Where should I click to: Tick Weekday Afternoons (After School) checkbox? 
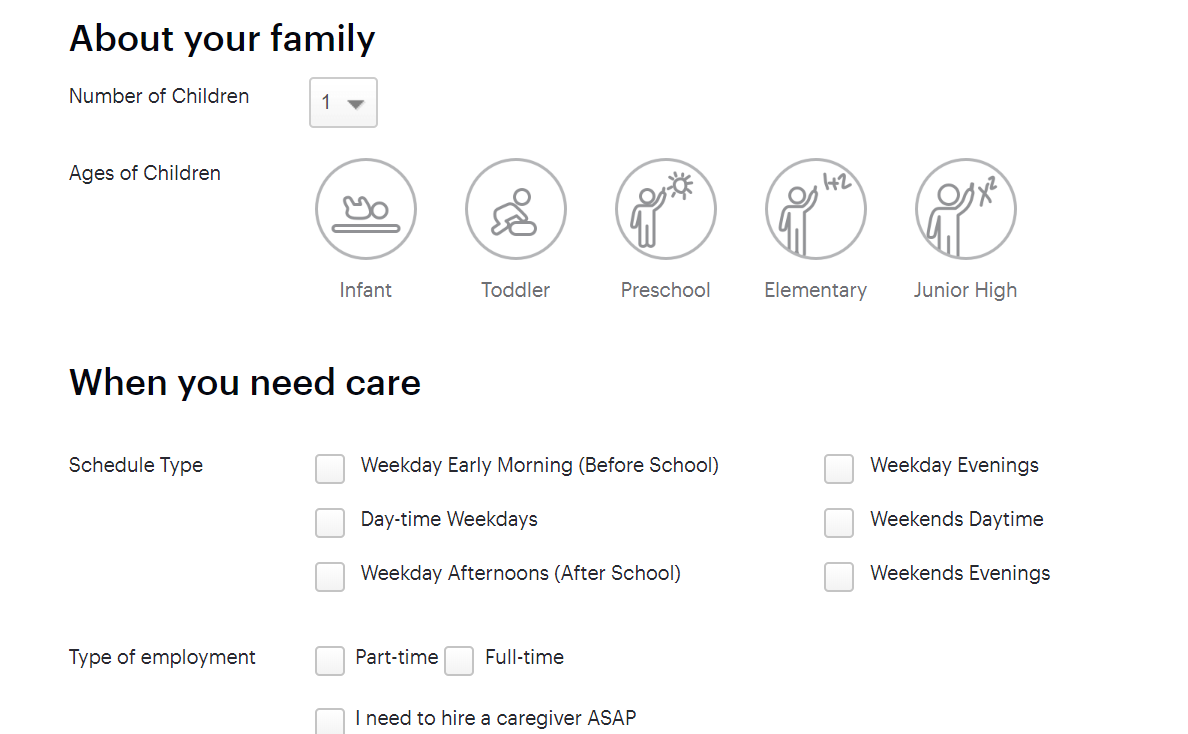(x=330, y=576)
